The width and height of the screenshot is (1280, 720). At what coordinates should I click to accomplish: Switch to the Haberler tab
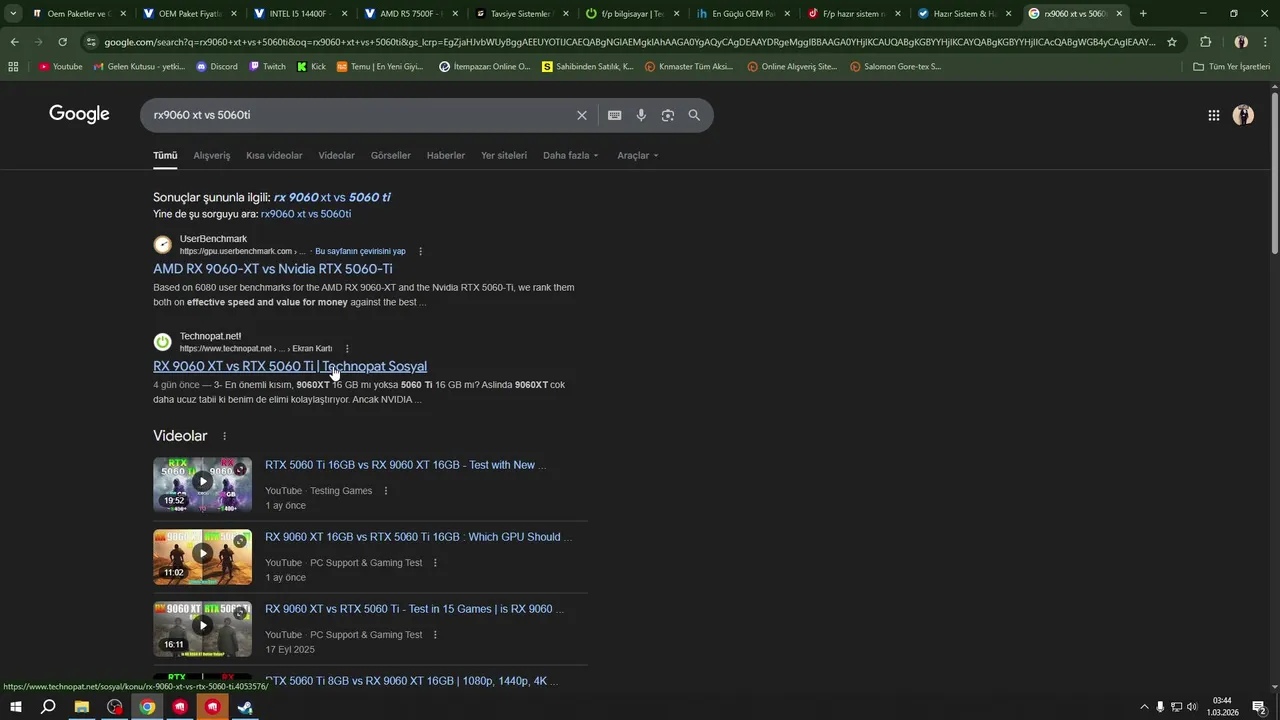[446, 155]
